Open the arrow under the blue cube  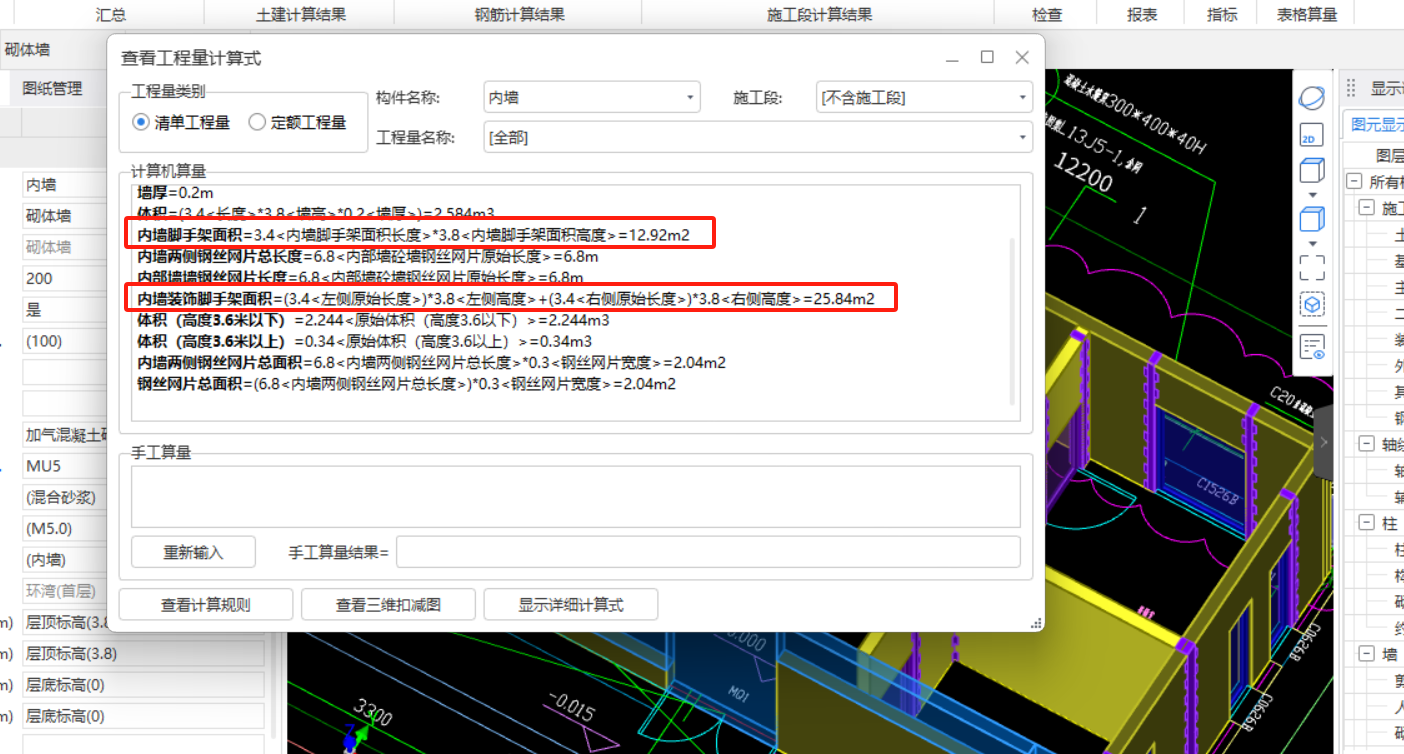[1312, 243]
